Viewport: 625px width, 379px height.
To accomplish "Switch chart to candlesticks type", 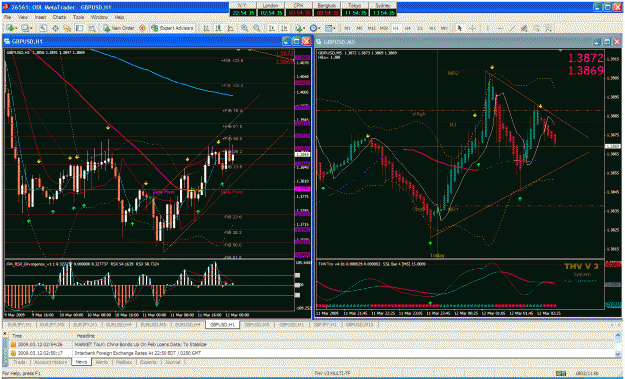I will pyautogui.click(x=218, y=28).
